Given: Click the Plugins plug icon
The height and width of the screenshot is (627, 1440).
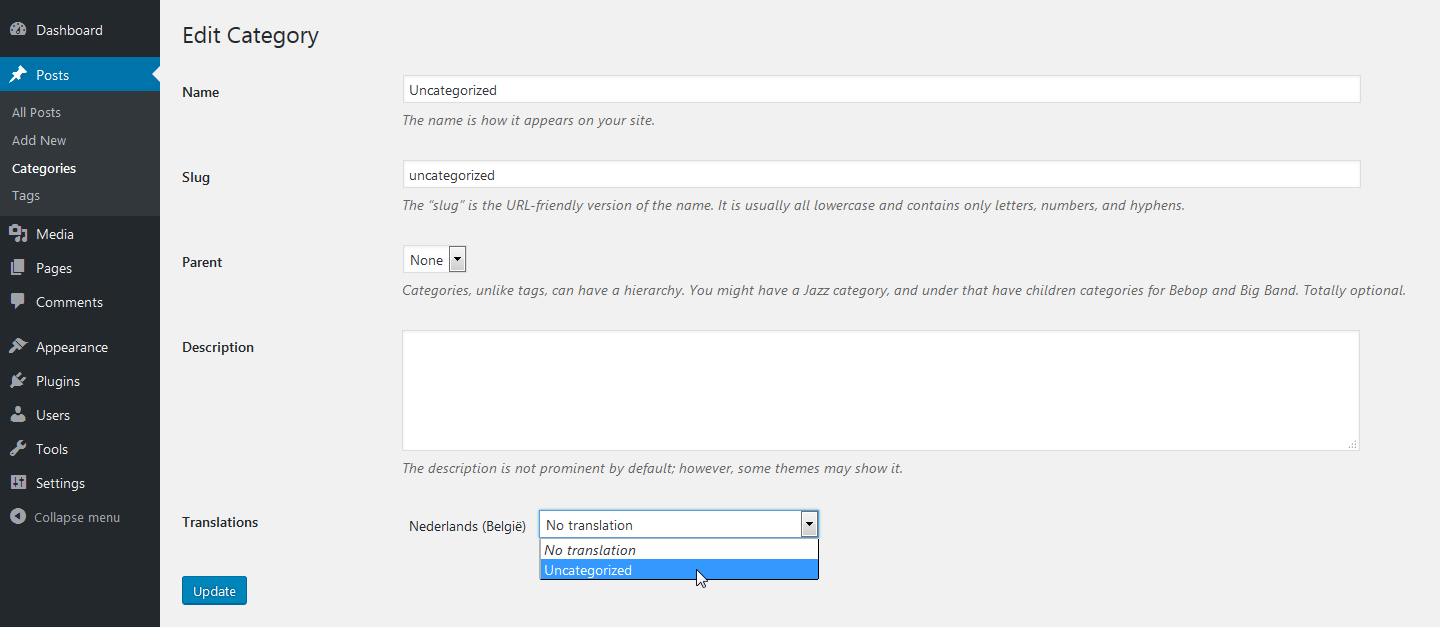Looking at the screenshot, I should pos(18,381).
